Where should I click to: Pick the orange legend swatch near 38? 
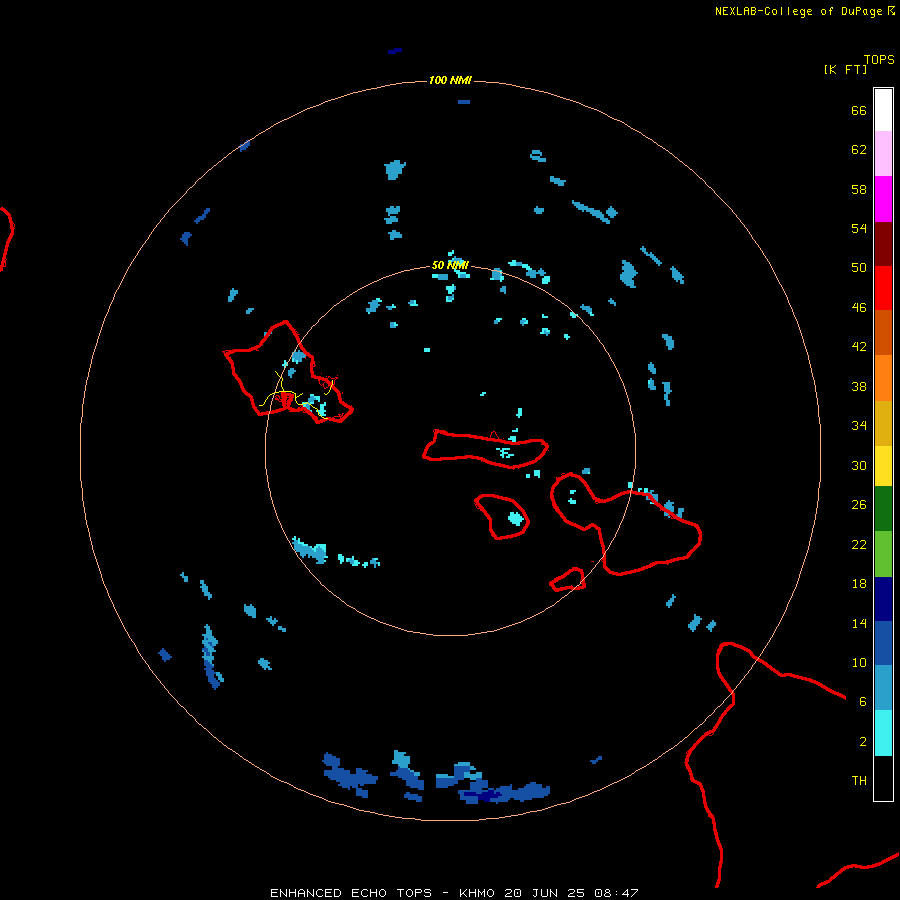[883, 378]
